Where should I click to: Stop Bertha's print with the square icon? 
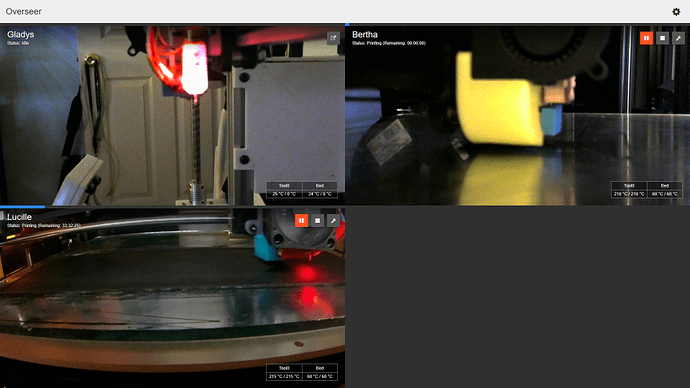coord(662,38)
